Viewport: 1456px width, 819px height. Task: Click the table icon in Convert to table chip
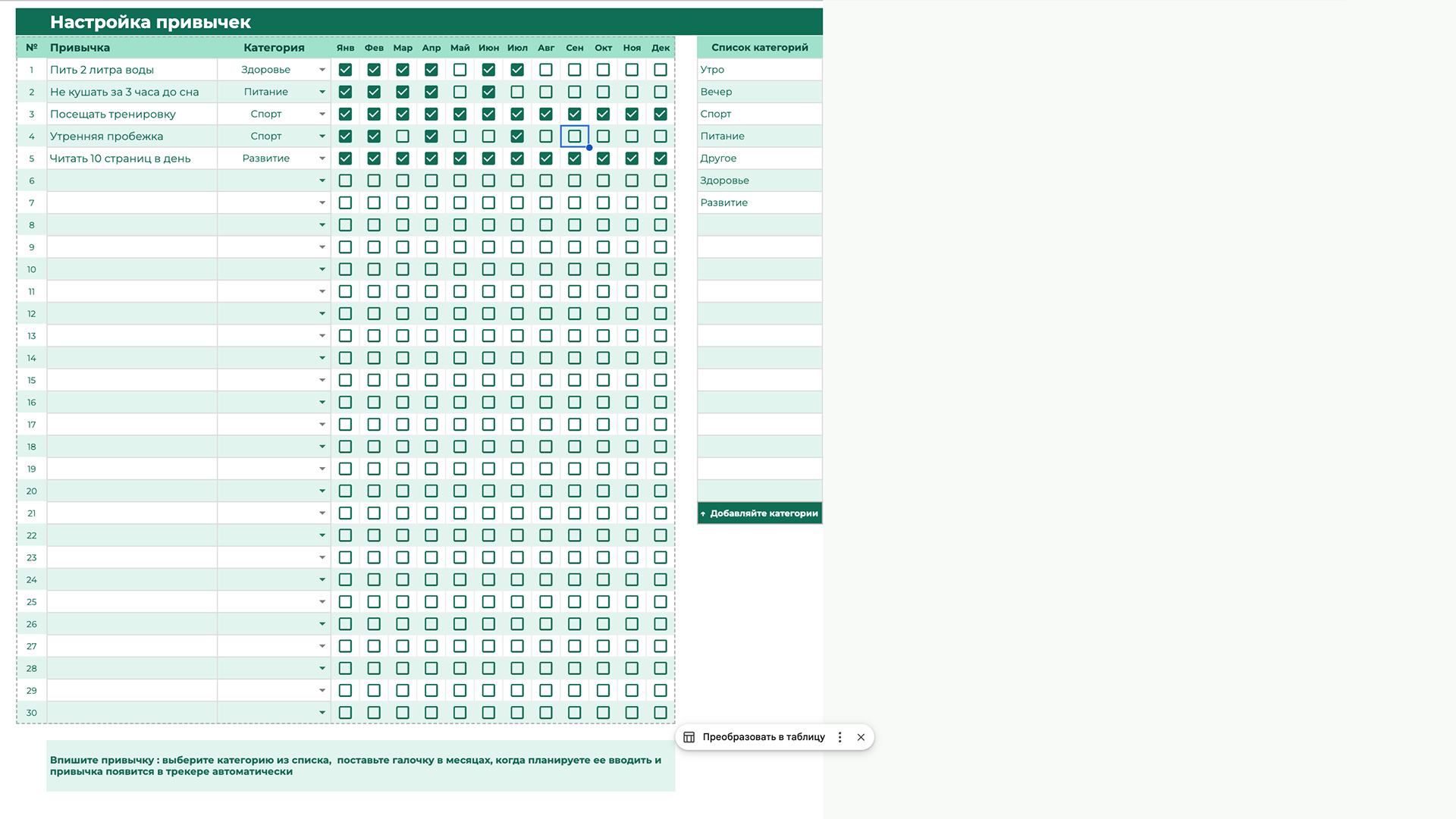pyautogui.click(x=689, y=737)
